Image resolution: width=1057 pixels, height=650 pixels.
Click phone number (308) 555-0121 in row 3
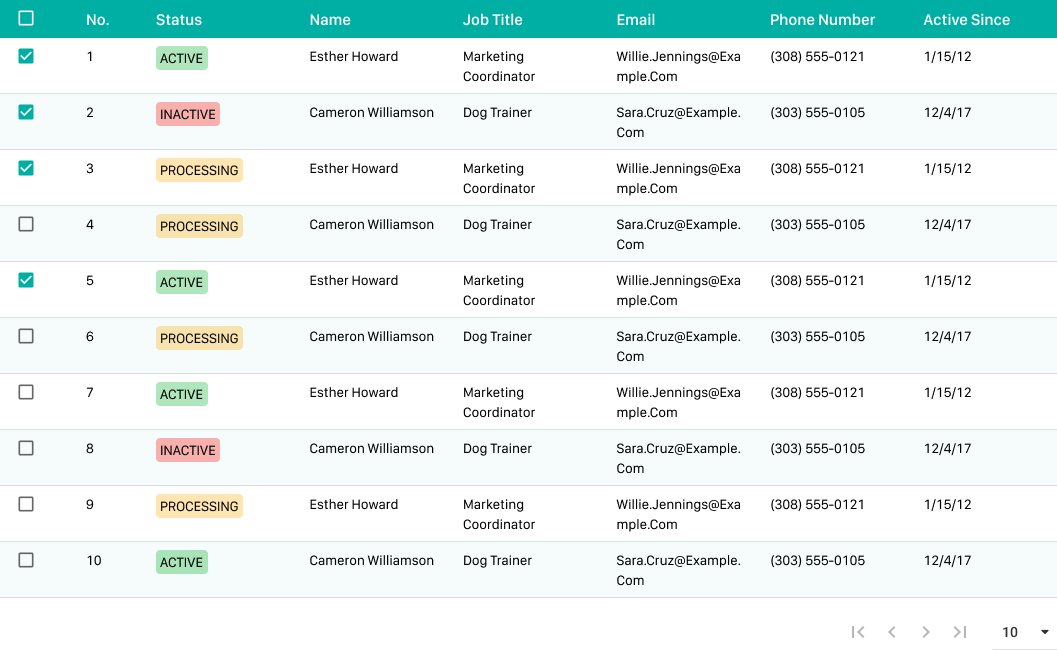coord(817,169)
